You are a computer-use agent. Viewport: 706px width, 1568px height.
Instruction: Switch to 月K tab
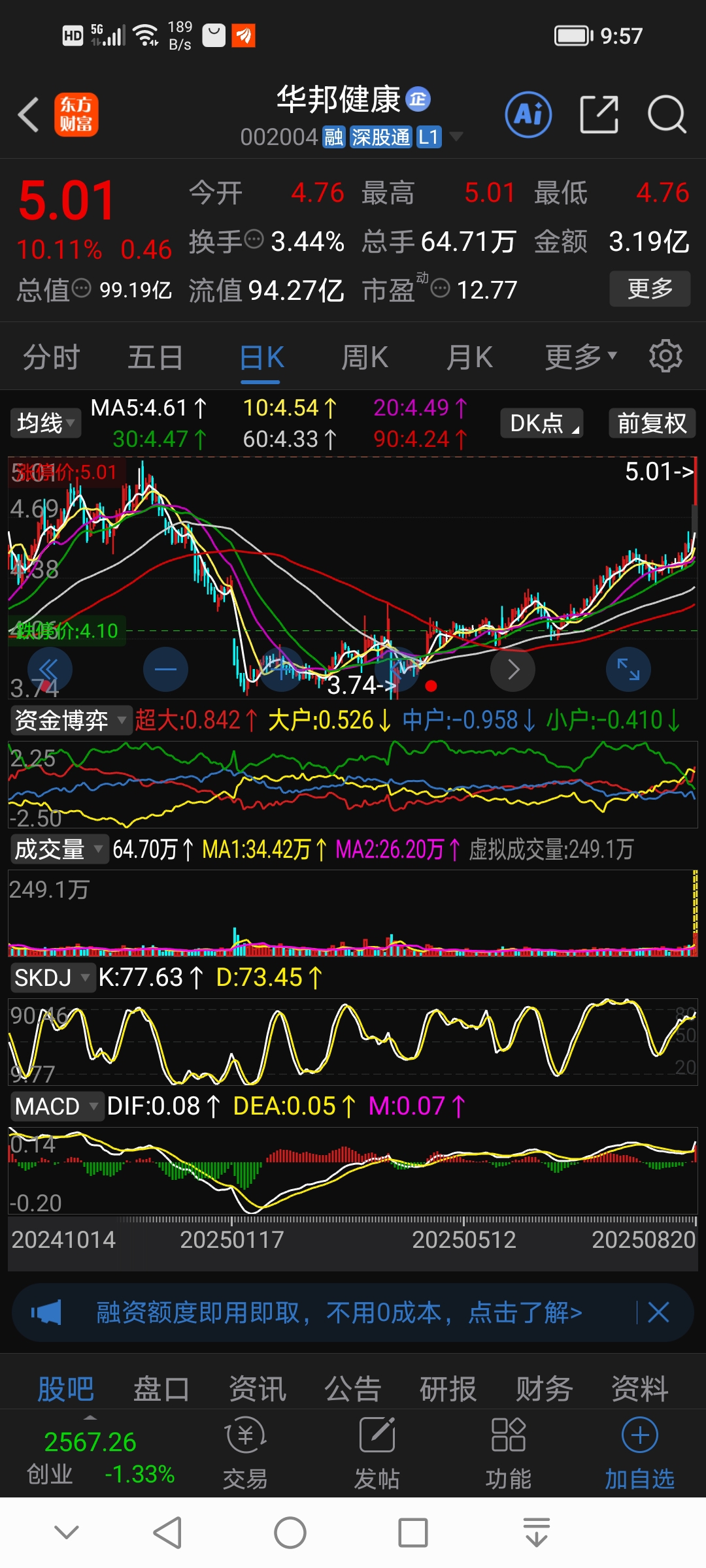coord(469,357)
